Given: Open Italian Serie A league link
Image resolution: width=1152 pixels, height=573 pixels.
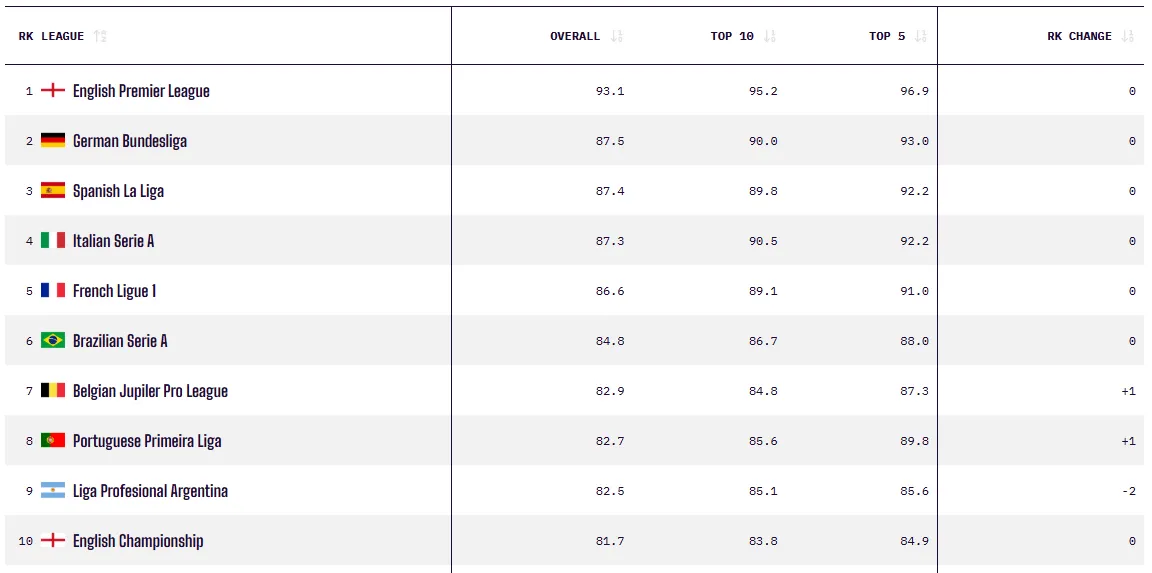Looking at the screenshot, I should [113, 241].
